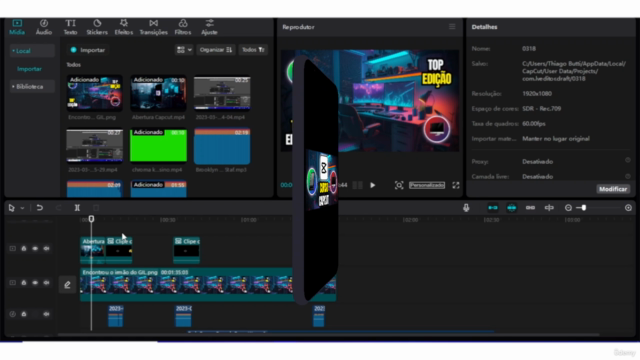Open the Texto tab
Screen dimensions: 640x360
70,27
